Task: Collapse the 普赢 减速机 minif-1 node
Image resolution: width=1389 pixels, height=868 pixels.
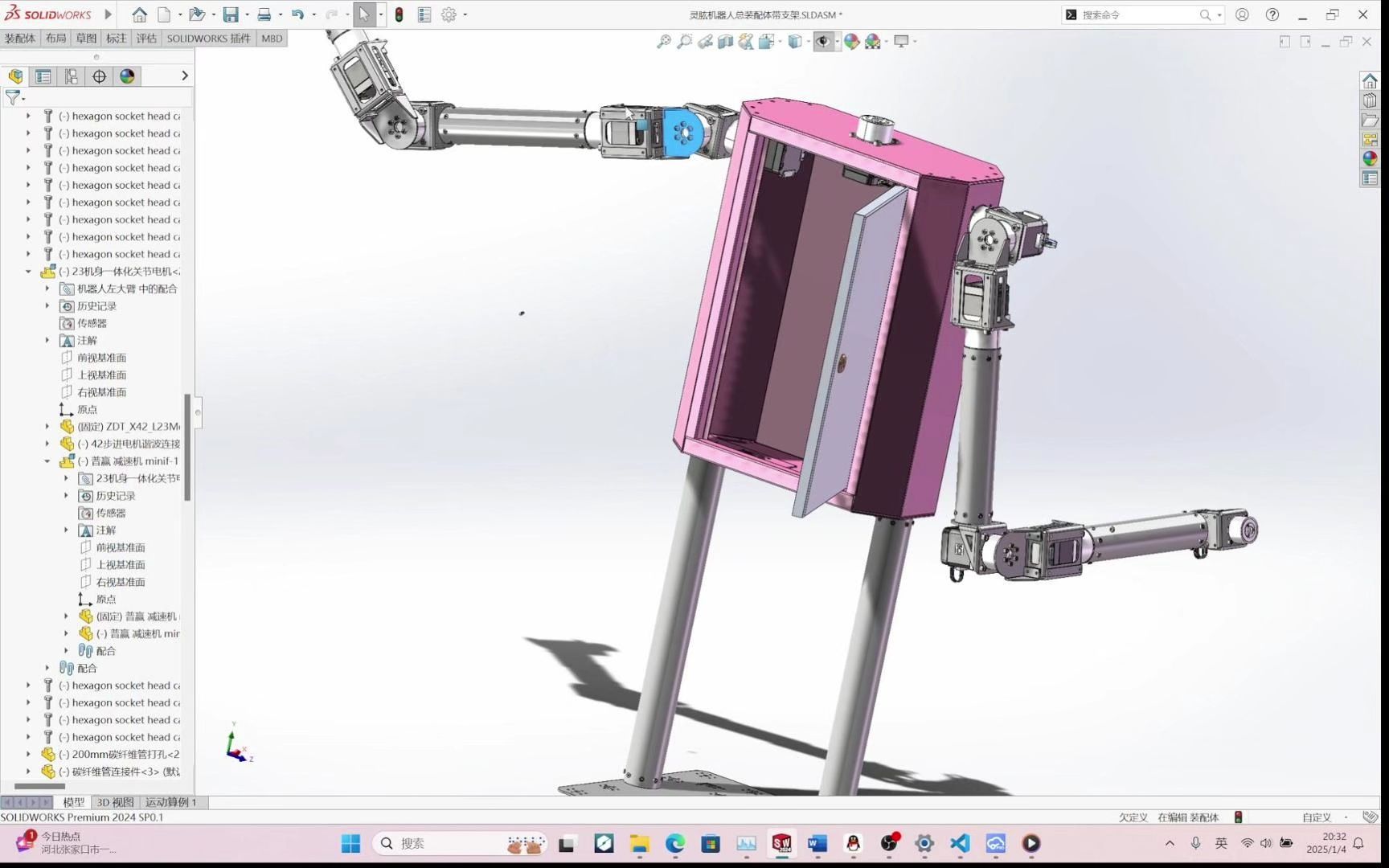Action: (47, 461)
